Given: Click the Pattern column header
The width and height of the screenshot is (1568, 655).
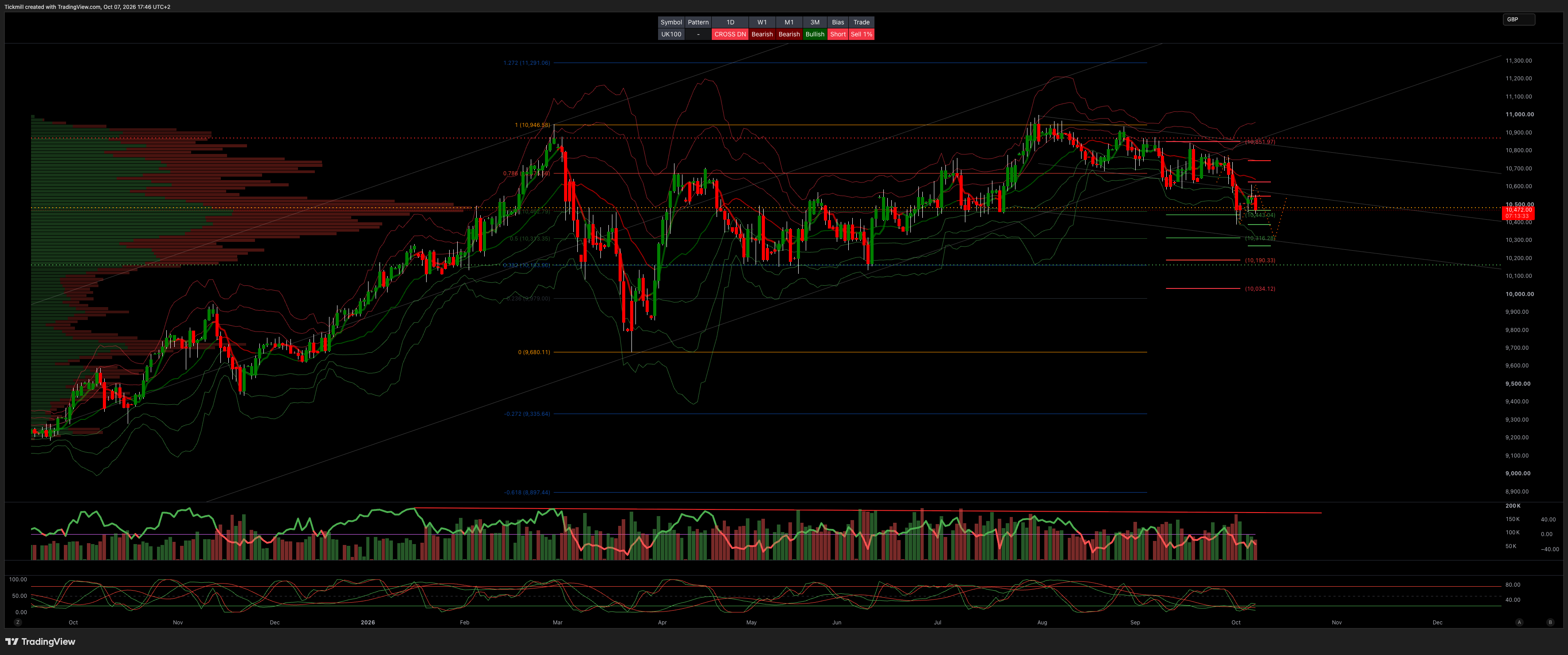Looking at the screenshot, I should (x=698, y=22).
